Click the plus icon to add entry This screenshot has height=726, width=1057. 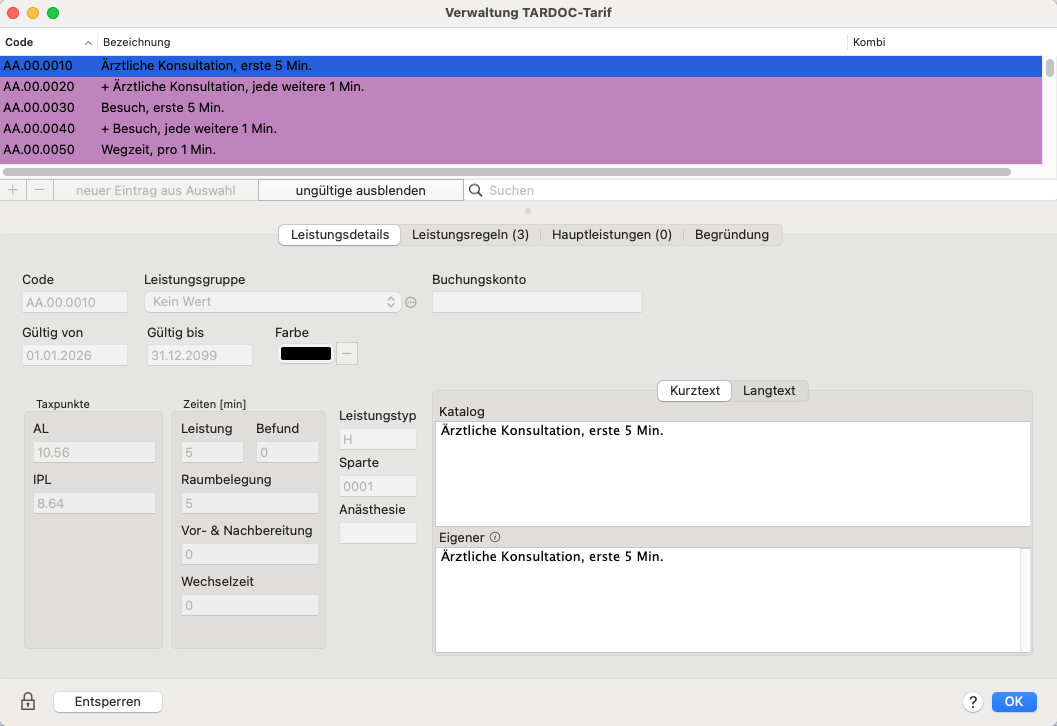[13, 190]
